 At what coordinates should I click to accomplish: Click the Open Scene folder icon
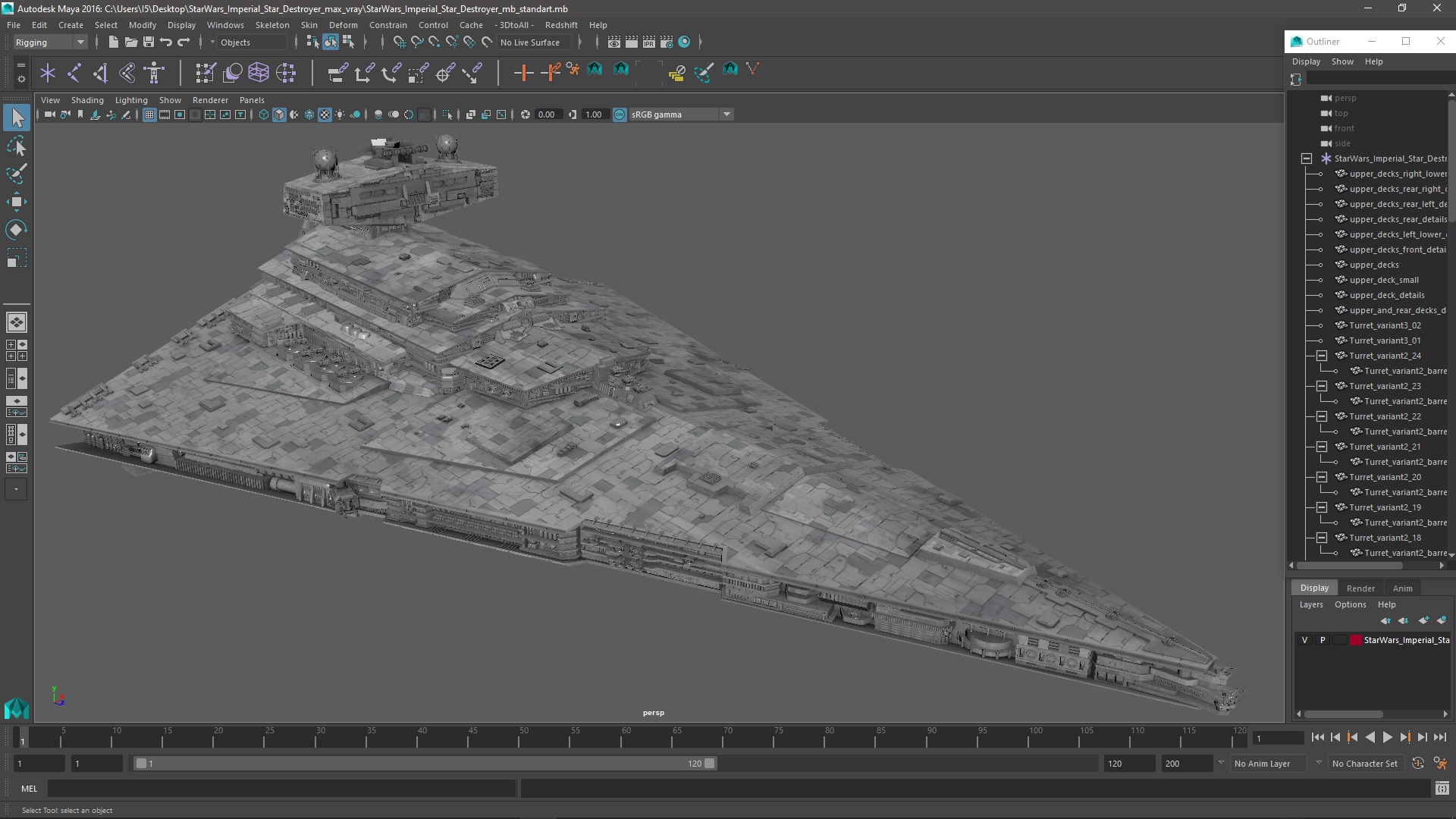click(x=131, y=42)
